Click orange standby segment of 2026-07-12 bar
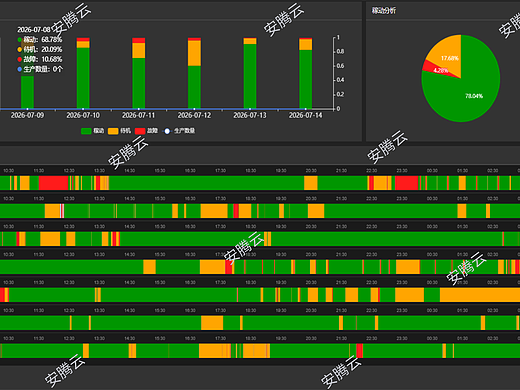Screen dimensions: 520x390 click(x=194, y=53)
